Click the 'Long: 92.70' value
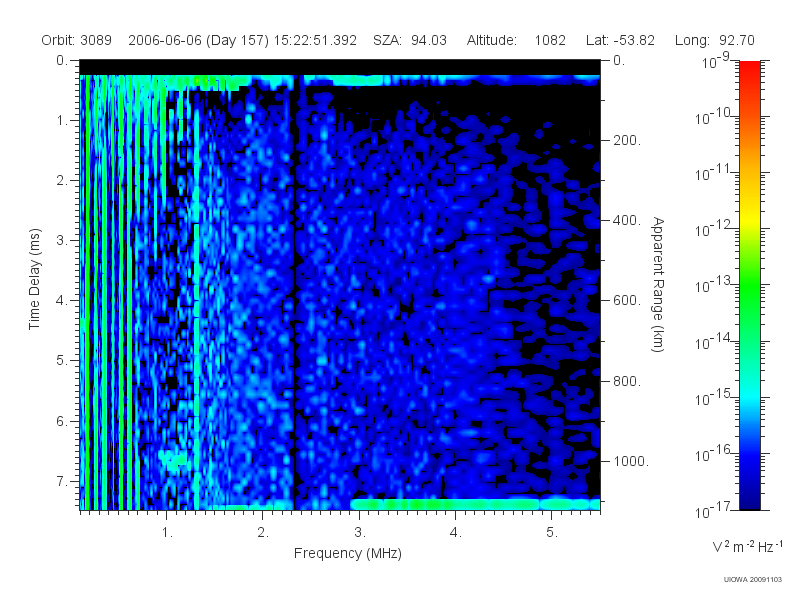Screen dimensions: 800x600 714,40
